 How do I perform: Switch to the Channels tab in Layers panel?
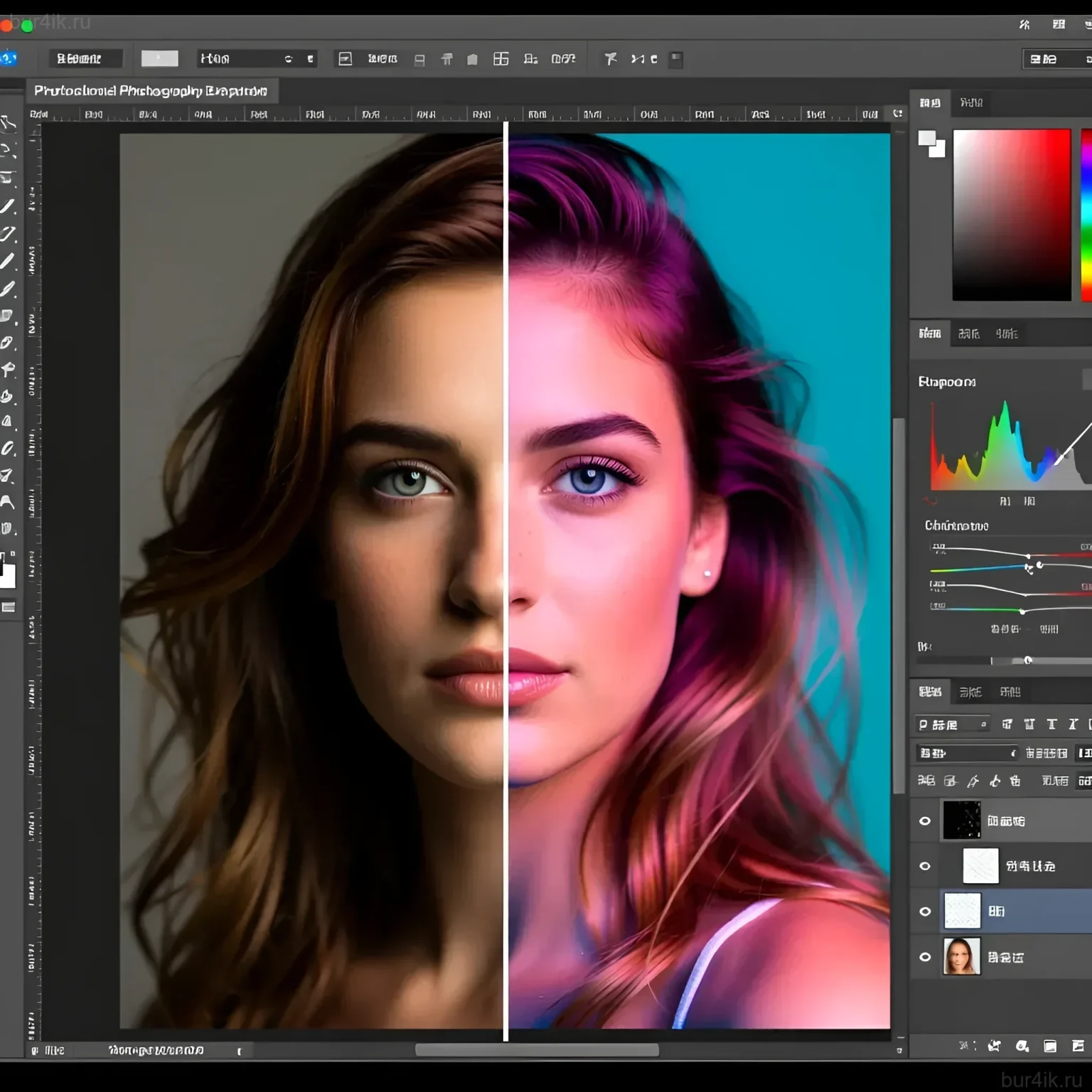pos(971,692)
